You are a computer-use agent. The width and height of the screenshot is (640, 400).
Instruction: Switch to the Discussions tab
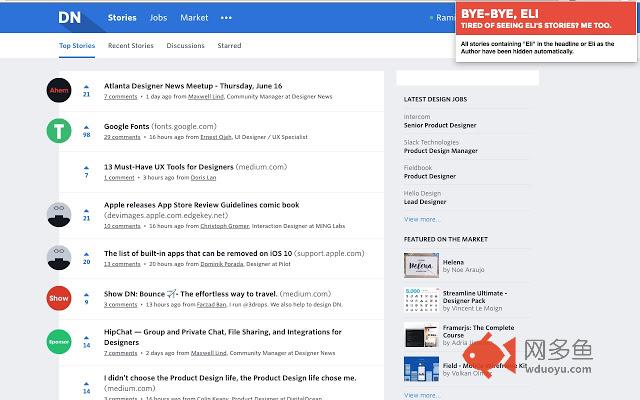(185, 45)
